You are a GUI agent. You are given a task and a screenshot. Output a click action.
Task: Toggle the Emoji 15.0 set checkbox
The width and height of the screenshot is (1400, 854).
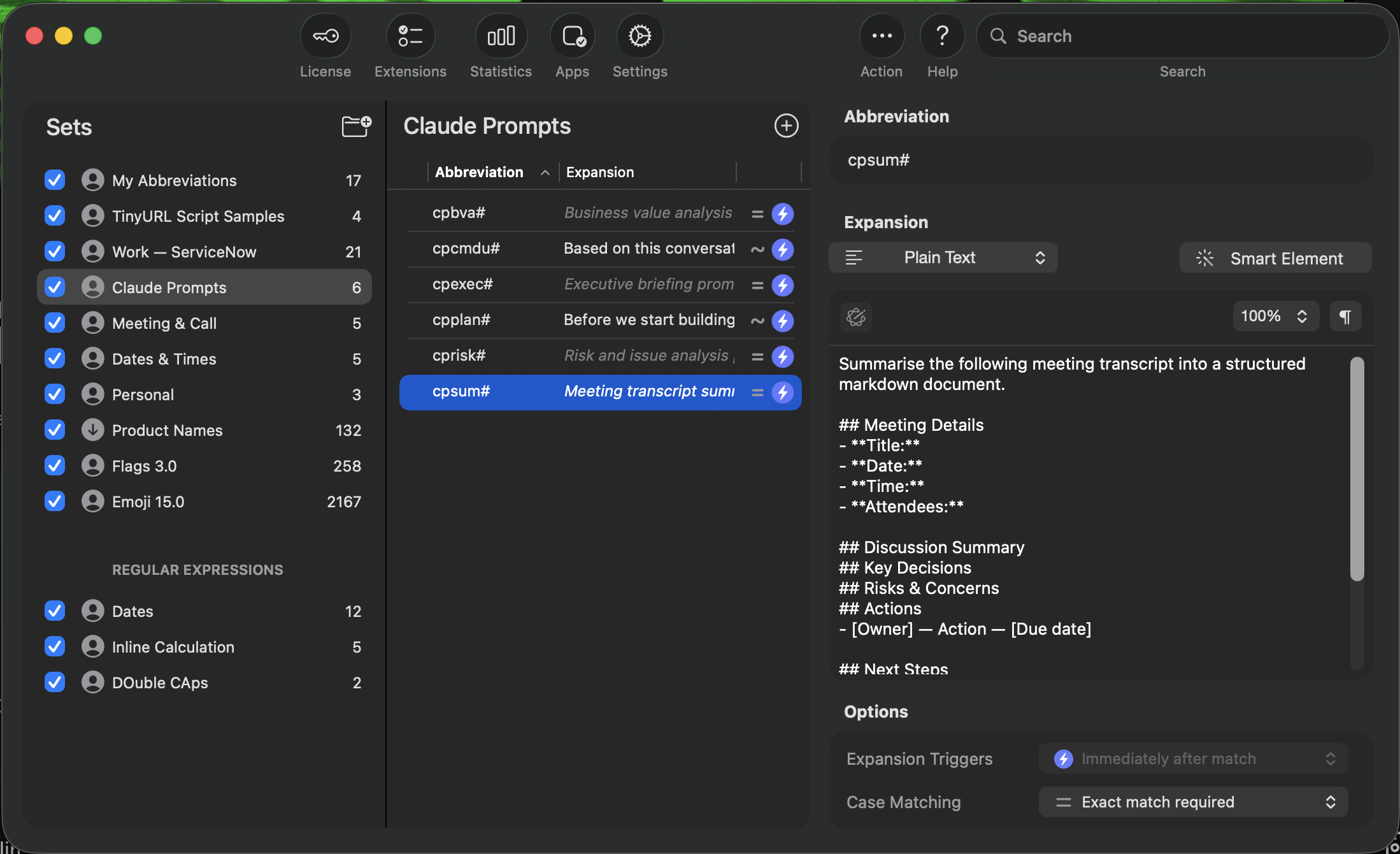(55, 502)
